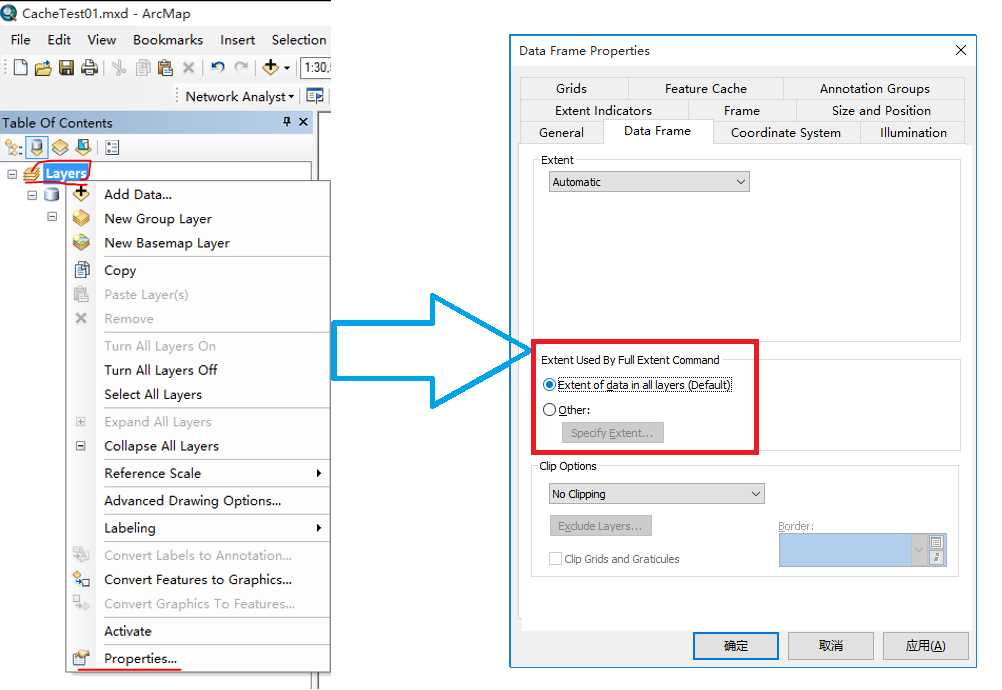Switch to the Coordinate System tab
Screen dimensions: 1002x690
coord(785,133)
